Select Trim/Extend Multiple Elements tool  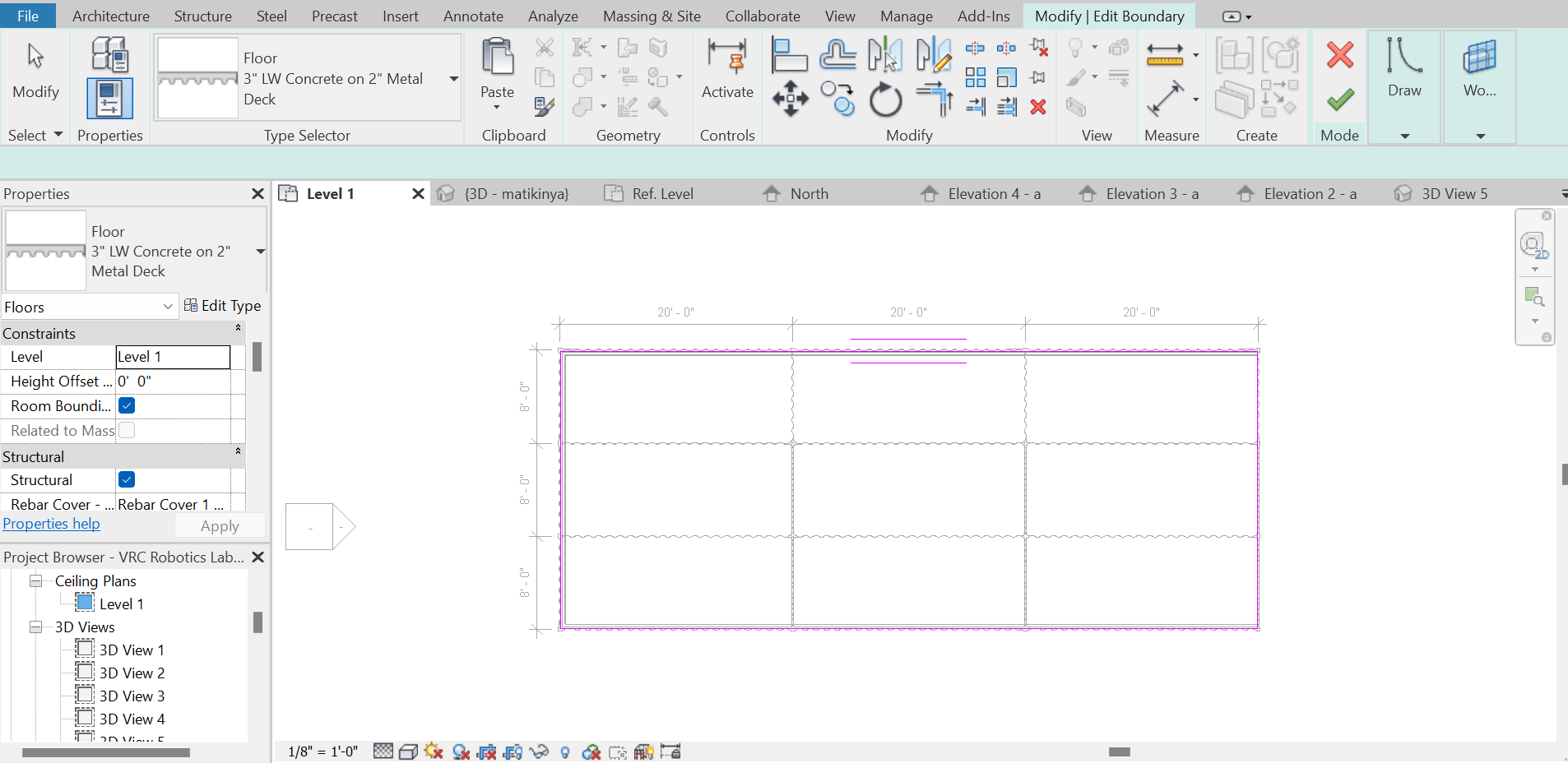point(1006,106)
